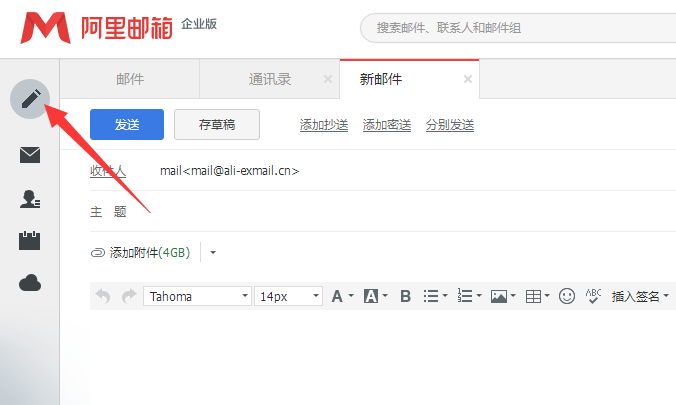Toggle bold text formatting
This screenshot has height=405, width=676.
pos(405,296)
